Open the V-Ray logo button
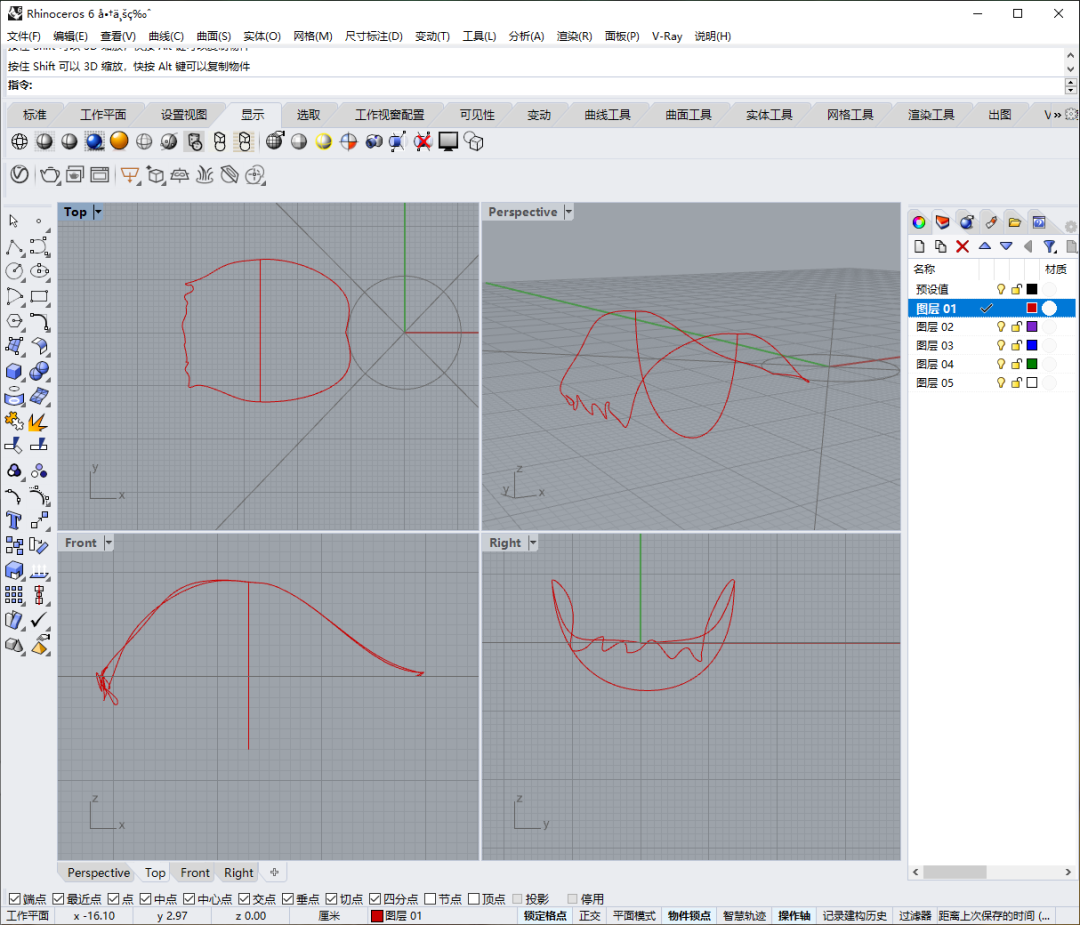This screenshot has height=925, width=1080. tap(20, 174)
